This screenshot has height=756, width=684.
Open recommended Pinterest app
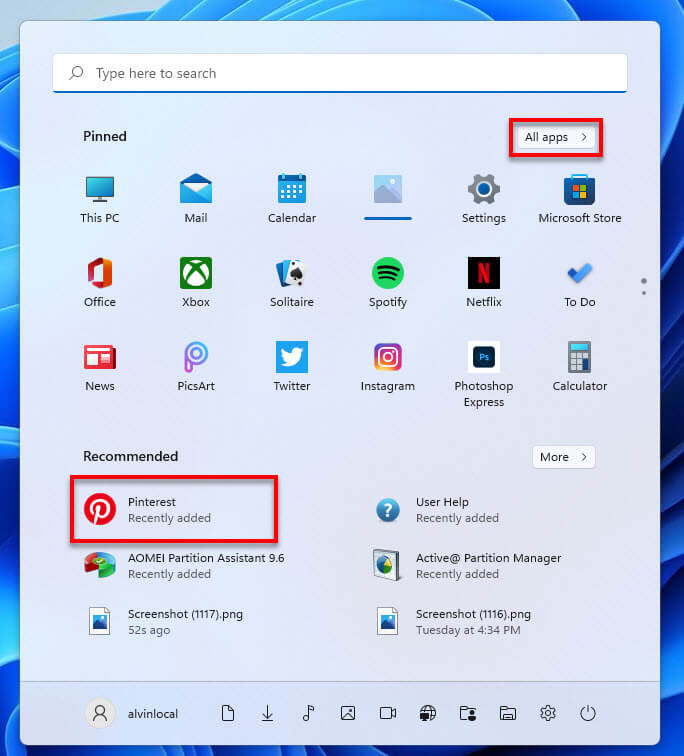pyautogui.click(x=174, y=509)
